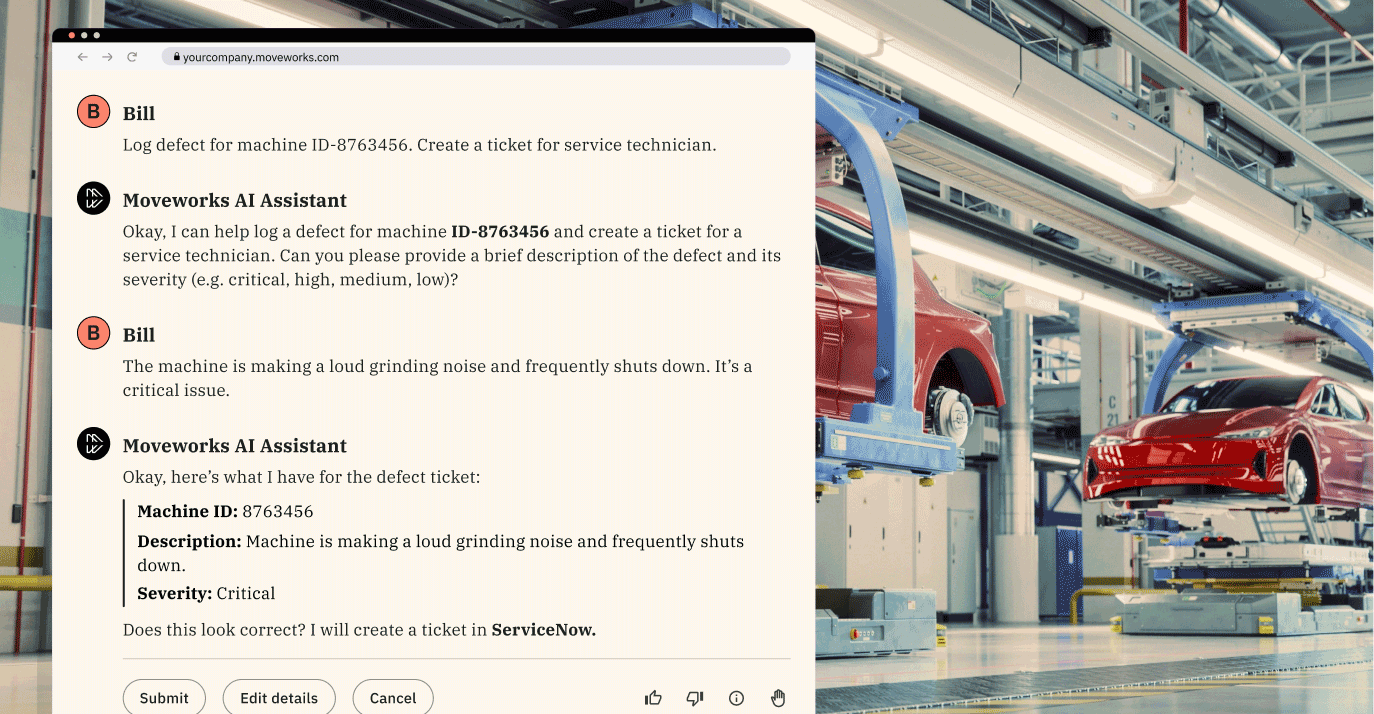Viewport: 1374px width, 714px height.
Task: Click the Moveworks logo beside the ticket summary reply
Action: 93,443
